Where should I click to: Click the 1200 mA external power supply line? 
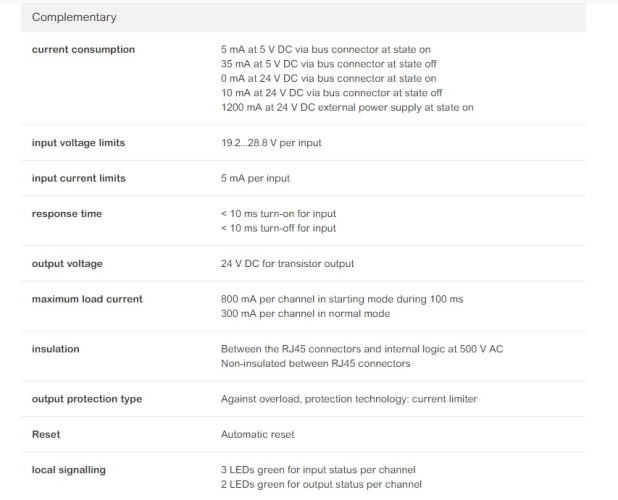pyautogui.click(x=347, y=107)
